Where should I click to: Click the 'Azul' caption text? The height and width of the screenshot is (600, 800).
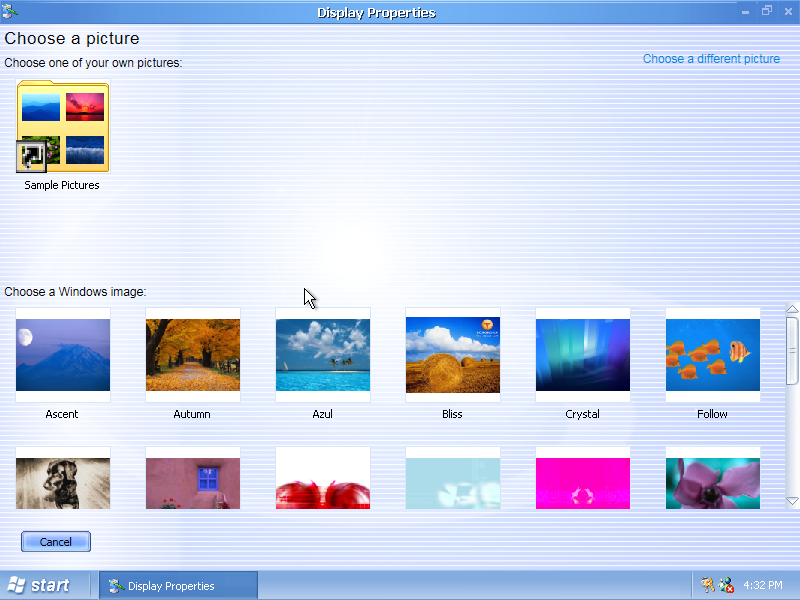coord(322,414)
